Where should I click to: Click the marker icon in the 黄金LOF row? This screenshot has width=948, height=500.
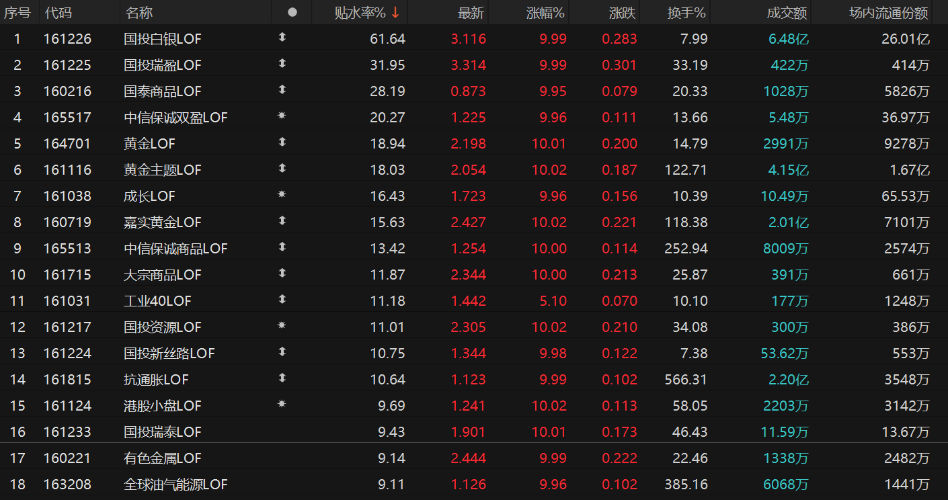[x=282, y=142]
